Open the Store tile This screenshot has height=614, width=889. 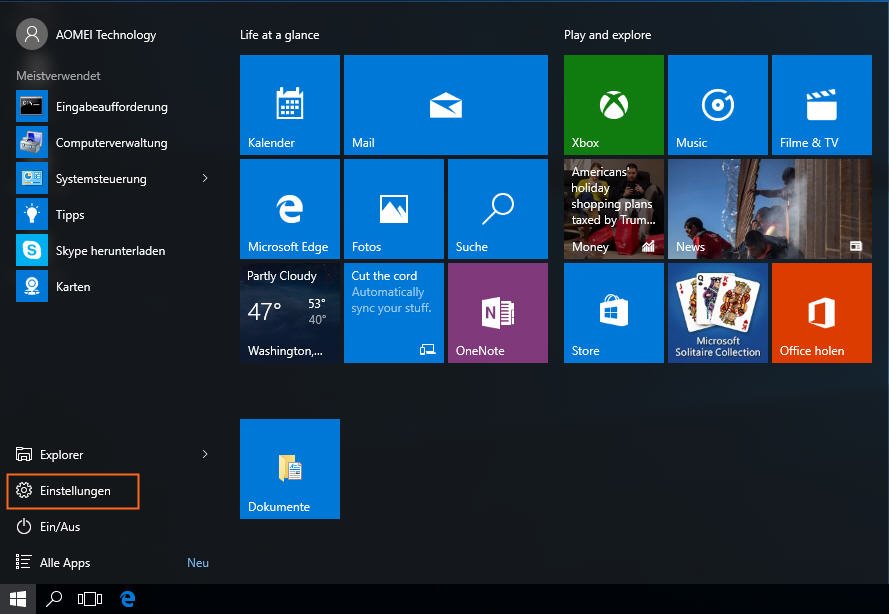(613, 313)
